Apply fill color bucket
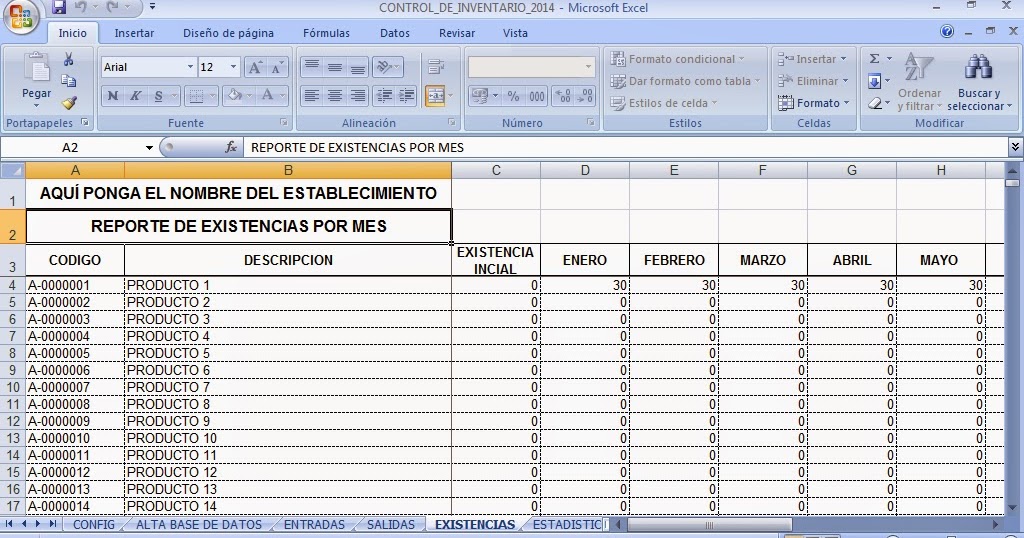Viewport: 1024px width, 538px height. coord(234,96)
